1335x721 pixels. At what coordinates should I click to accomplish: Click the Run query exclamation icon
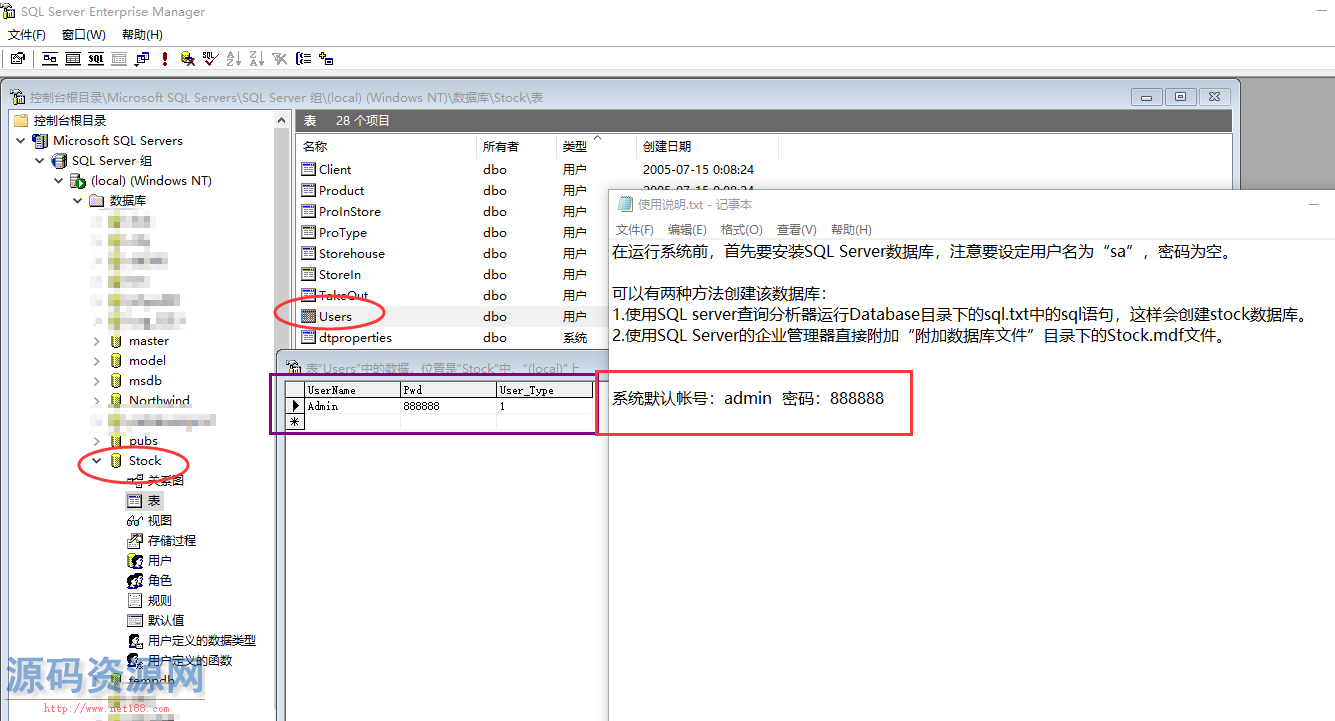pos(164,59)
